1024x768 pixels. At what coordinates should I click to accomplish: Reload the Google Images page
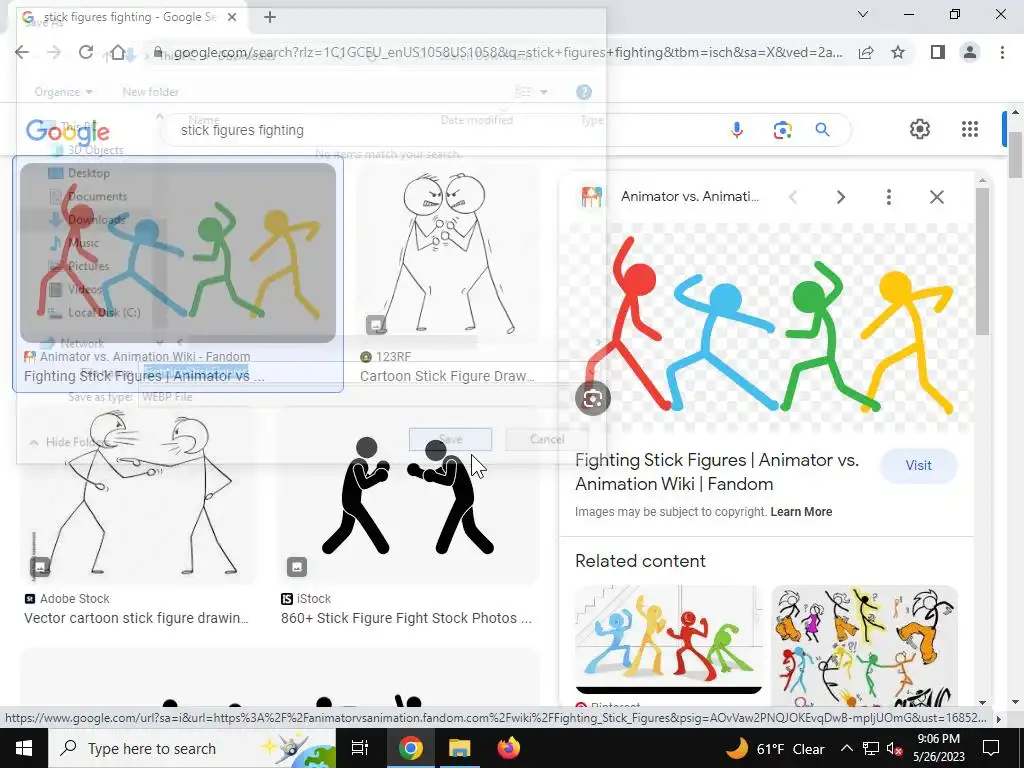(86, 52)
